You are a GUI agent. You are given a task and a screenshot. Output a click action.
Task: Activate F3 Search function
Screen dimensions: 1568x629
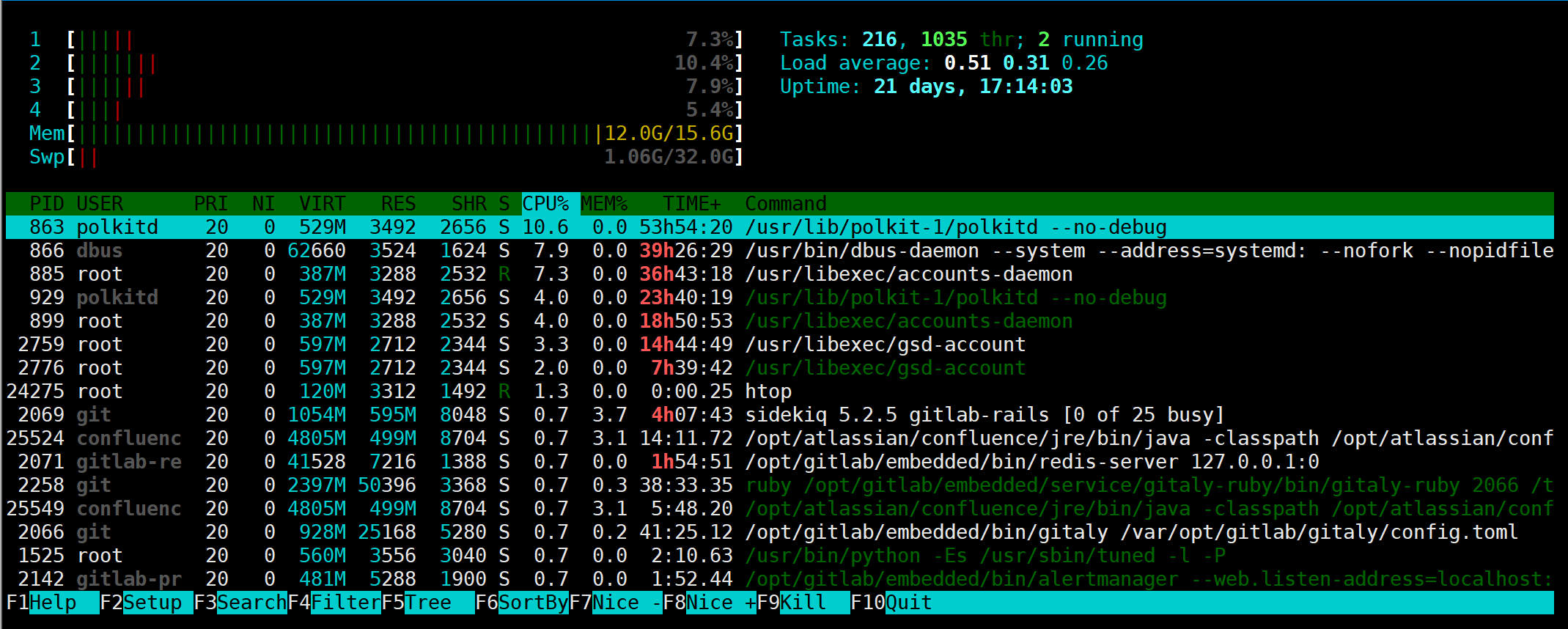coord(240,603)
